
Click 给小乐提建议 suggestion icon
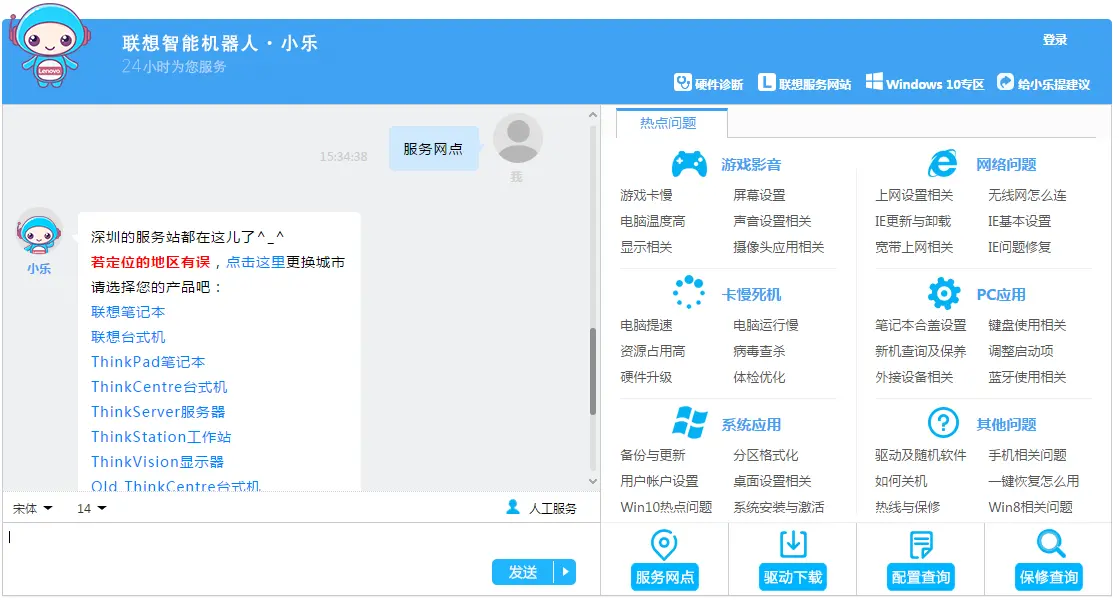pyautogui.click(x=1005, y=83)
